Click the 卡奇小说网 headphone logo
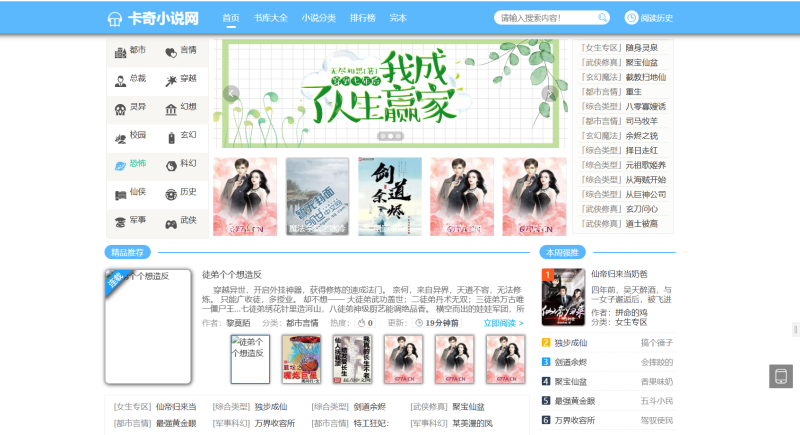Image resolution: width=800 pixels, height=435 pixels. (x=115, y=19)
